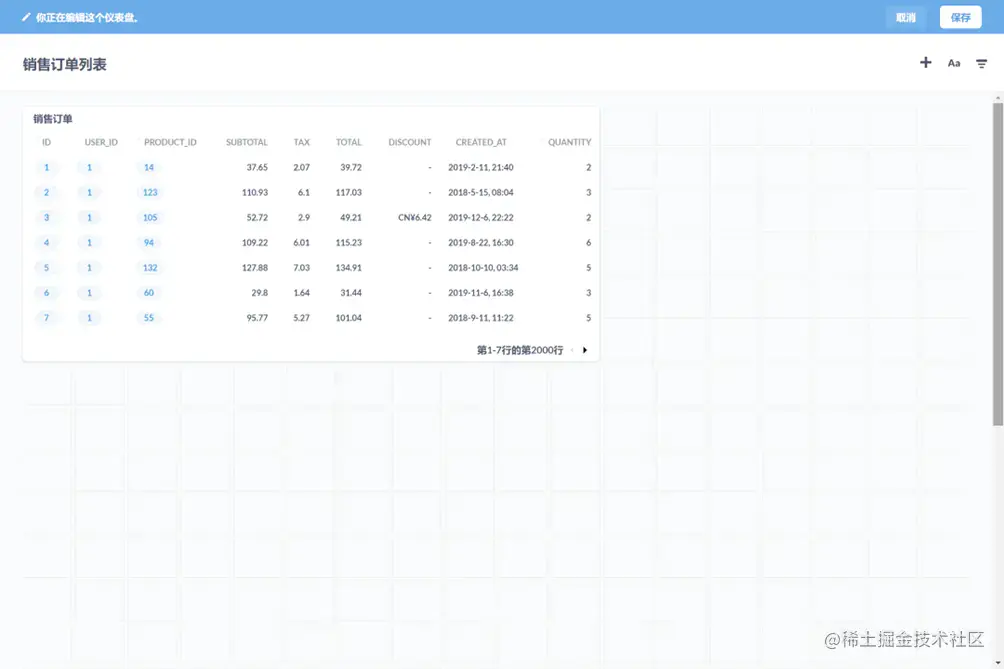1004x669 pixels.
Task: Click the row count text 第1-7行的第2000行
Action: click(520, 350)
